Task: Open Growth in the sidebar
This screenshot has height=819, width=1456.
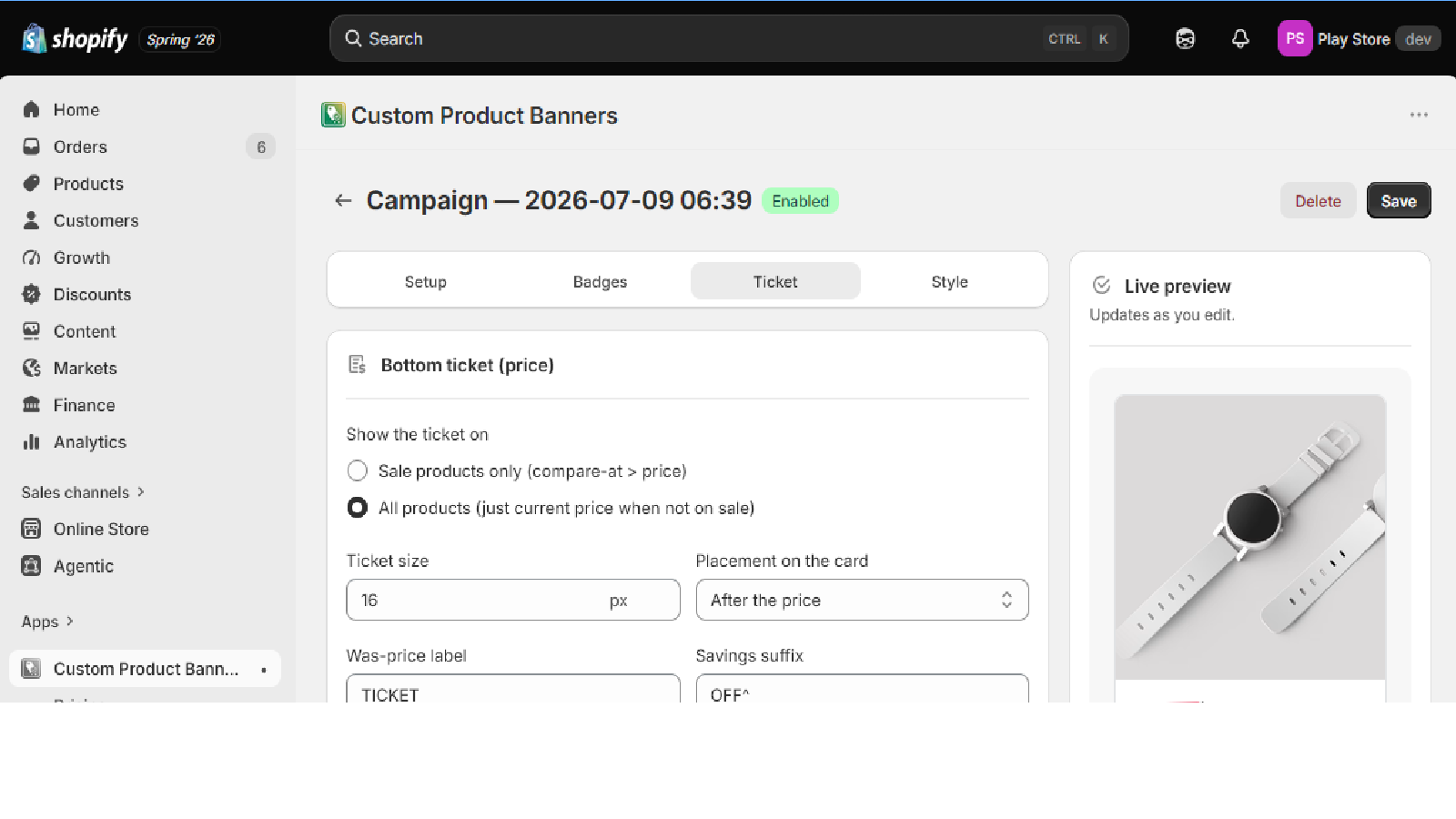Action: click(82, 258)
